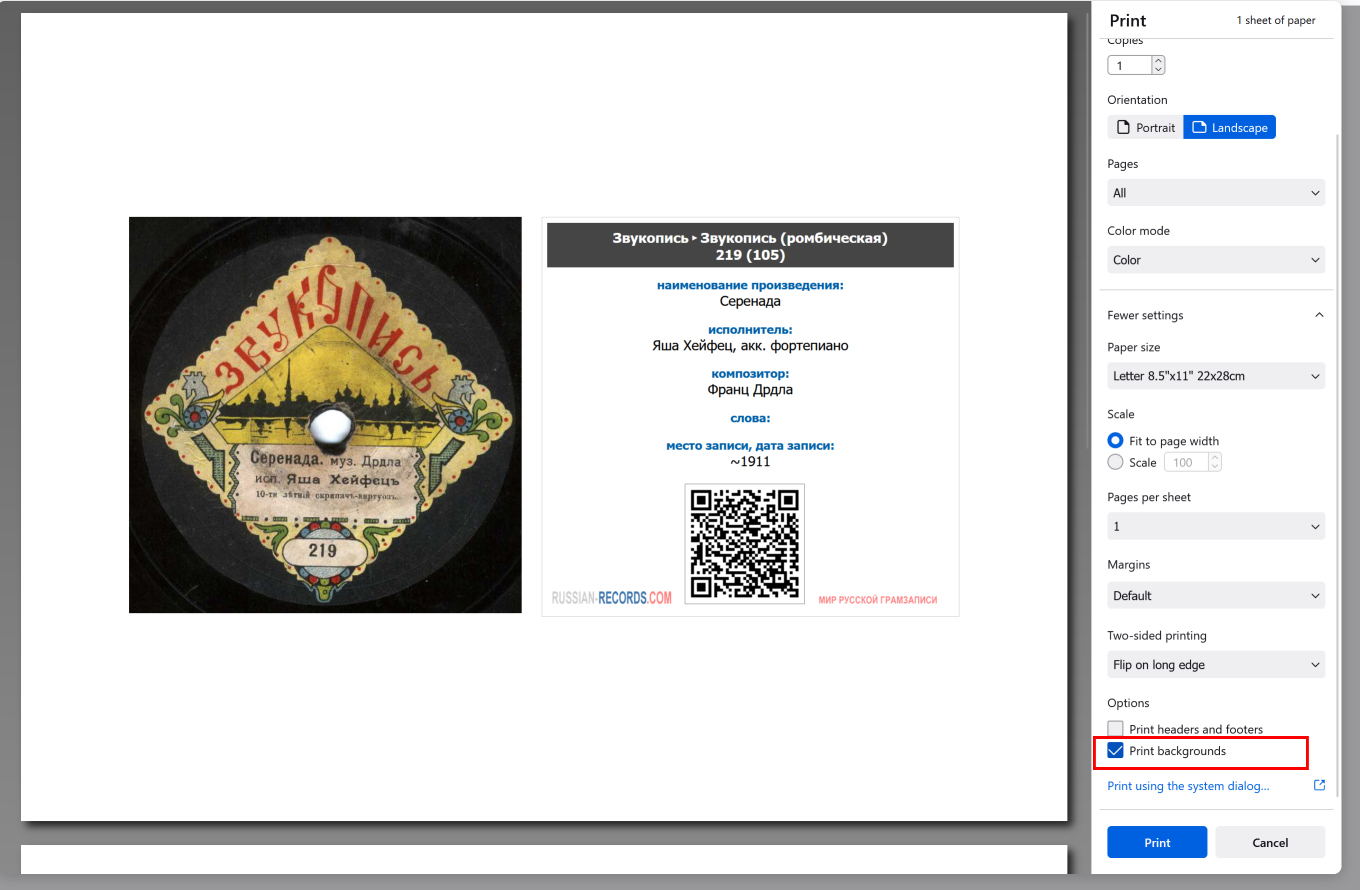This screenshot has height=890, width=1360.
Task: Select Landscape orientation
Action: click(x=1229, y=128)
